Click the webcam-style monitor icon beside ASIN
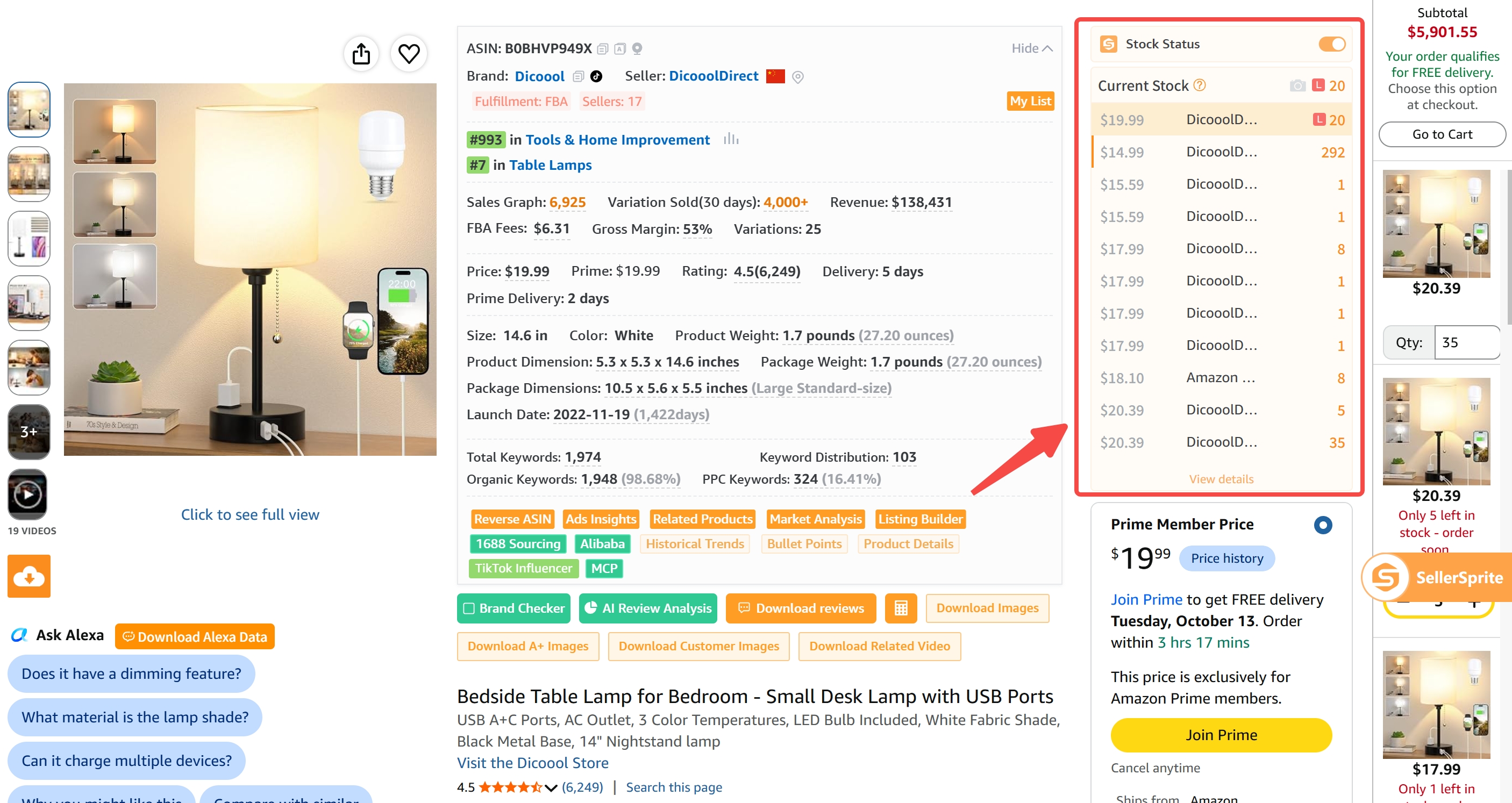1512x803 pixels. point(637,49)
